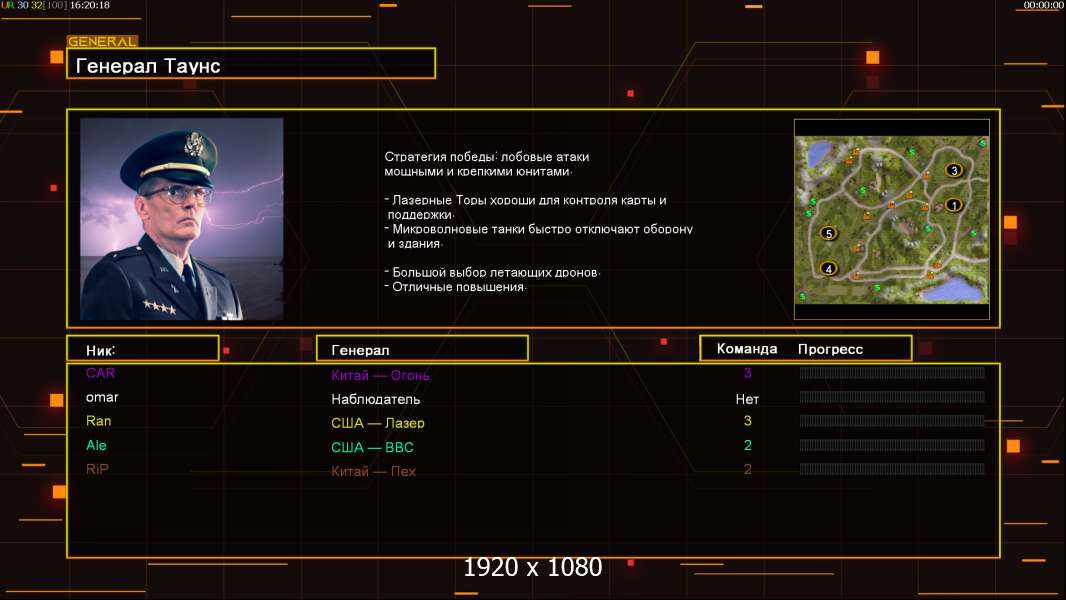This screenshot has width=1066, height=600.
Task: Click the supply dollar icon in map's bottom-left corner
Action: click(x=802, y=297)
